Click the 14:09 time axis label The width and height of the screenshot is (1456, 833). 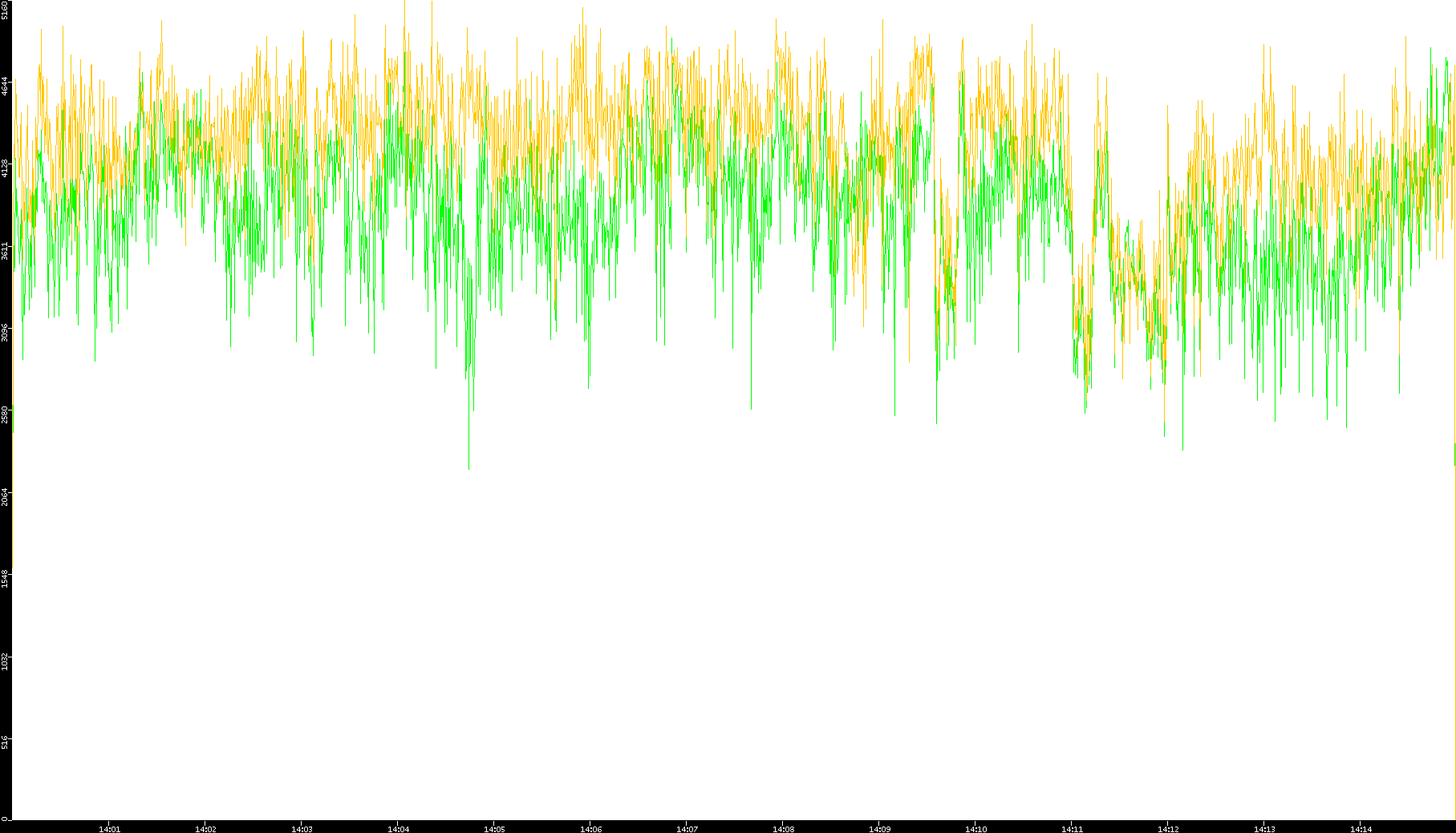click(879, 829)
